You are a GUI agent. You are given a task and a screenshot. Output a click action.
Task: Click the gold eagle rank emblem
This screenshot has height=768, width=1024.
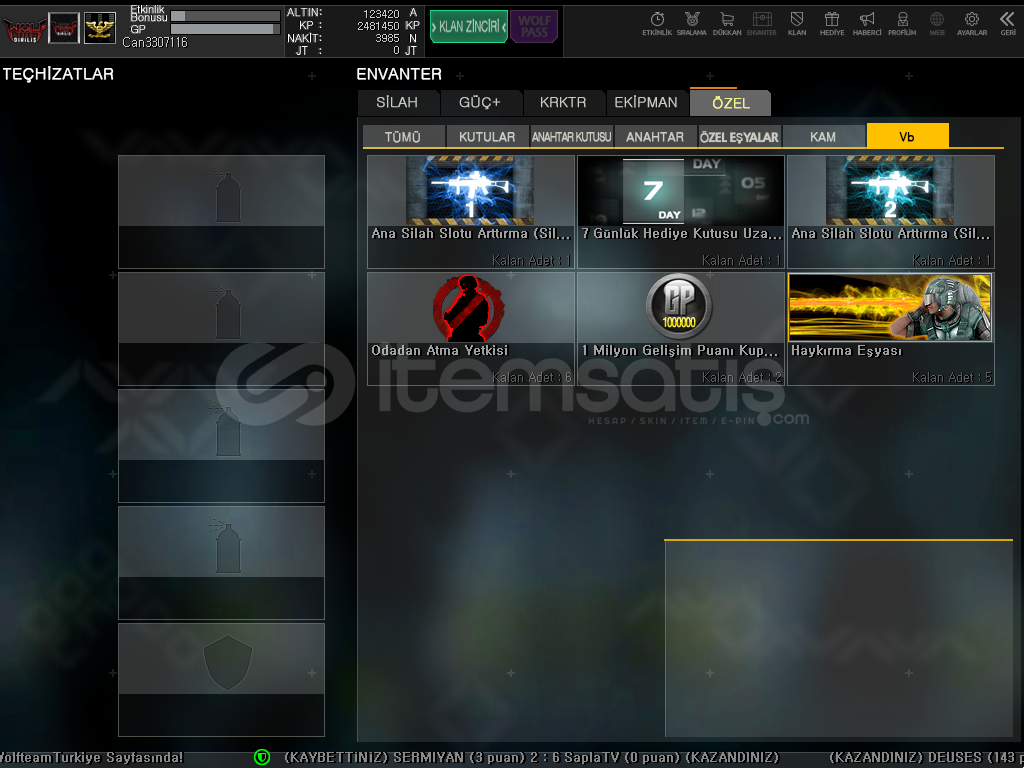pos(100,28)
